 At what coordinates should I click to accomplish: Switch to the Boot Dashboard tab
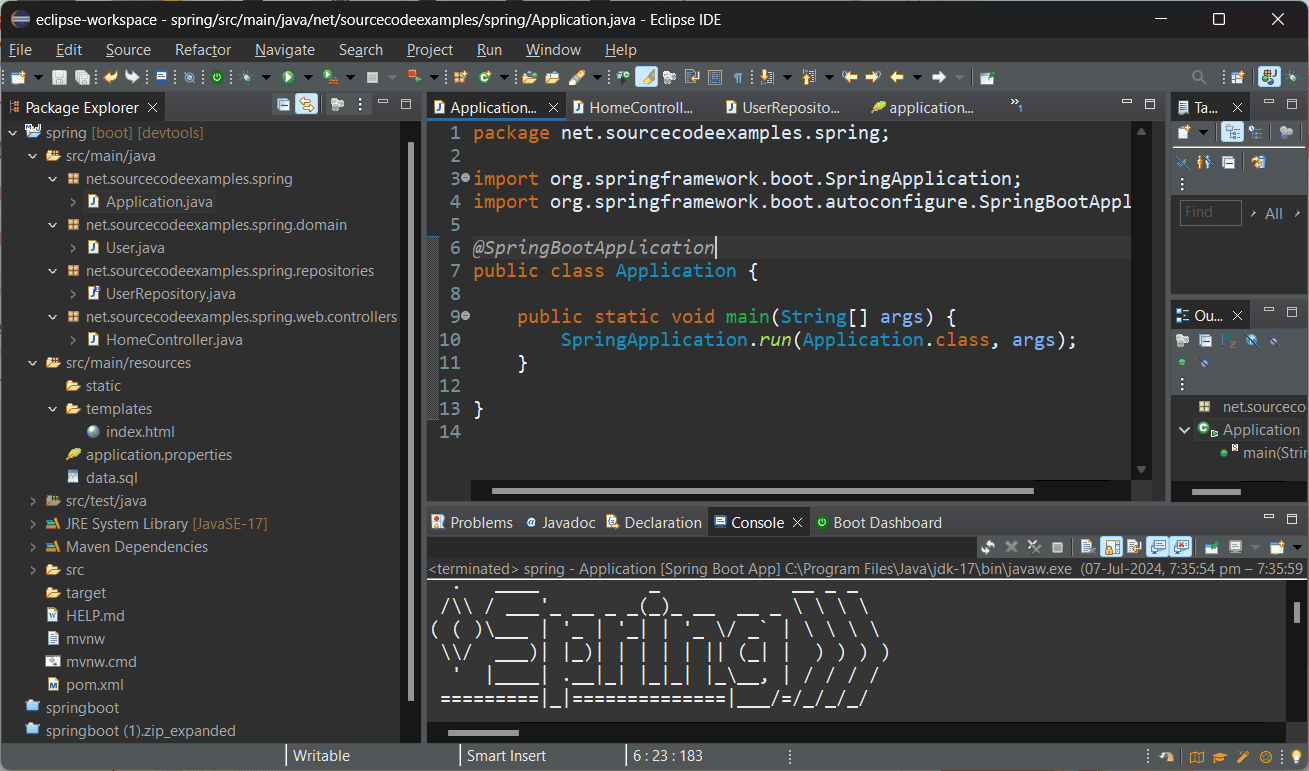(886, 522)
